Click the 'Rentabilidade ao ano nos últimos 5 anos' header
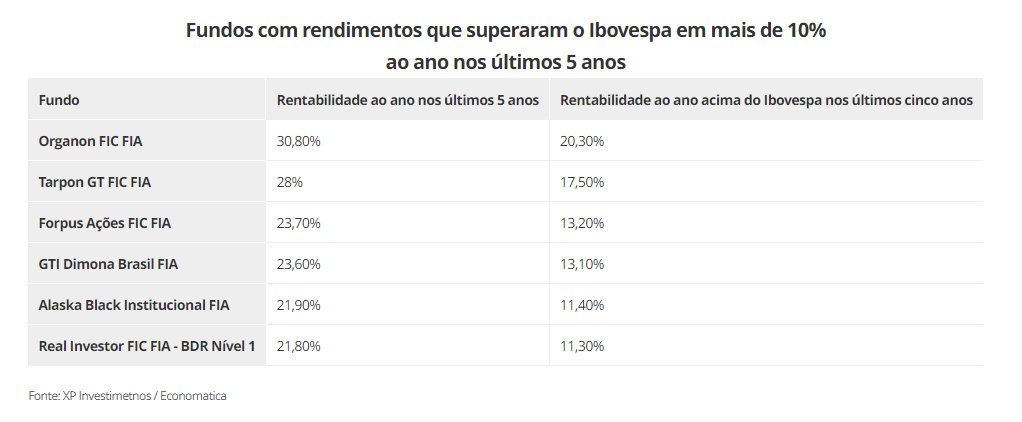1022x422 pixels. (x=407, y=100)
